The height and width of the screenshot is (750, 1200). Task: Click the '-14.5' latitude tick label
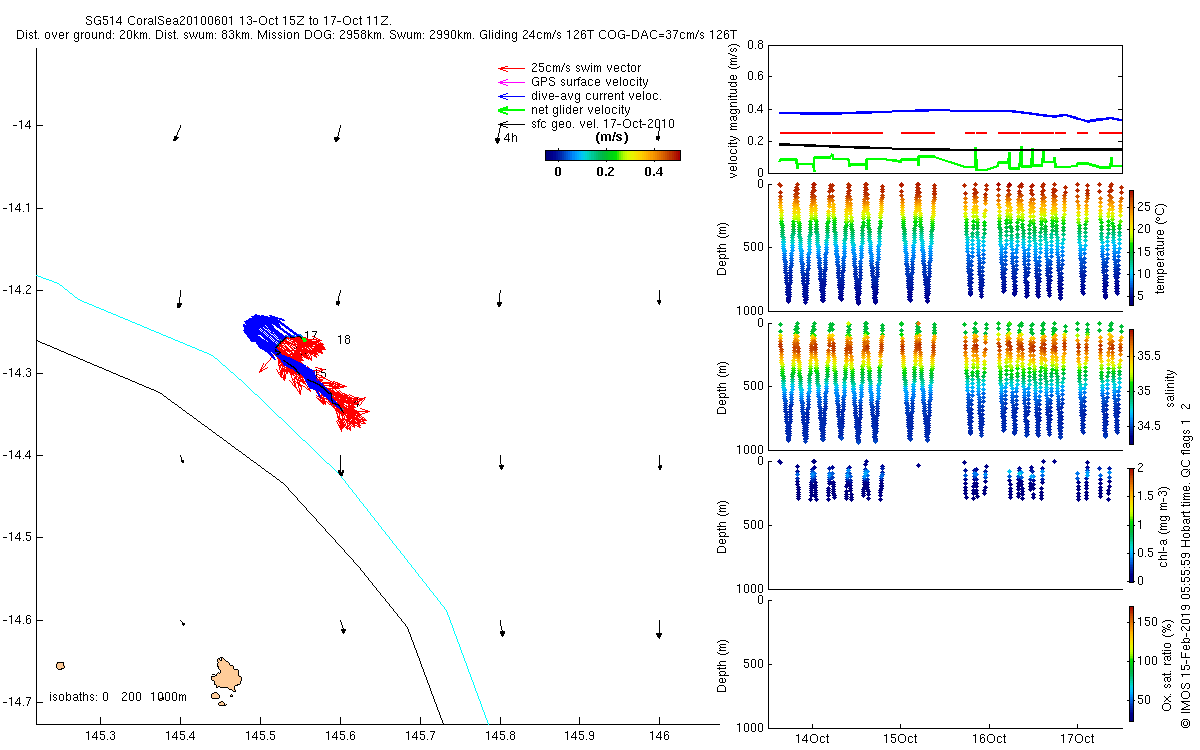coord(17,537)
